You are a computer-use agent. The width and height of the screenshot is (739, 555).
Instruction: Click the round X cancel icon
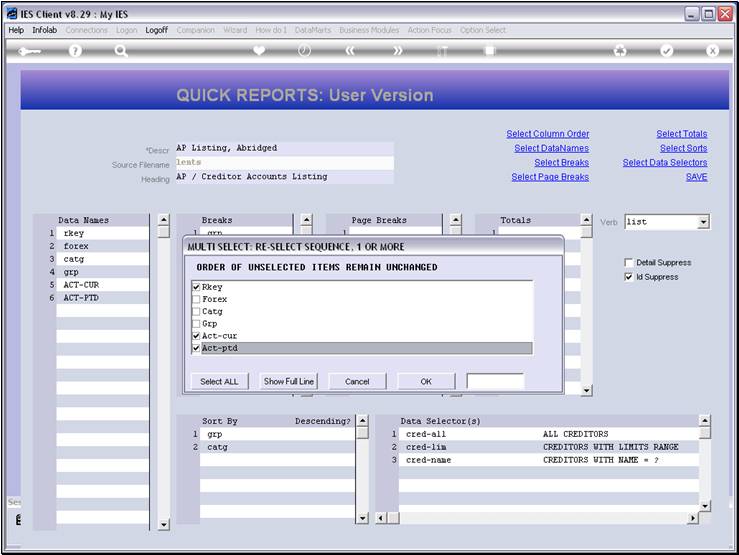712,51
